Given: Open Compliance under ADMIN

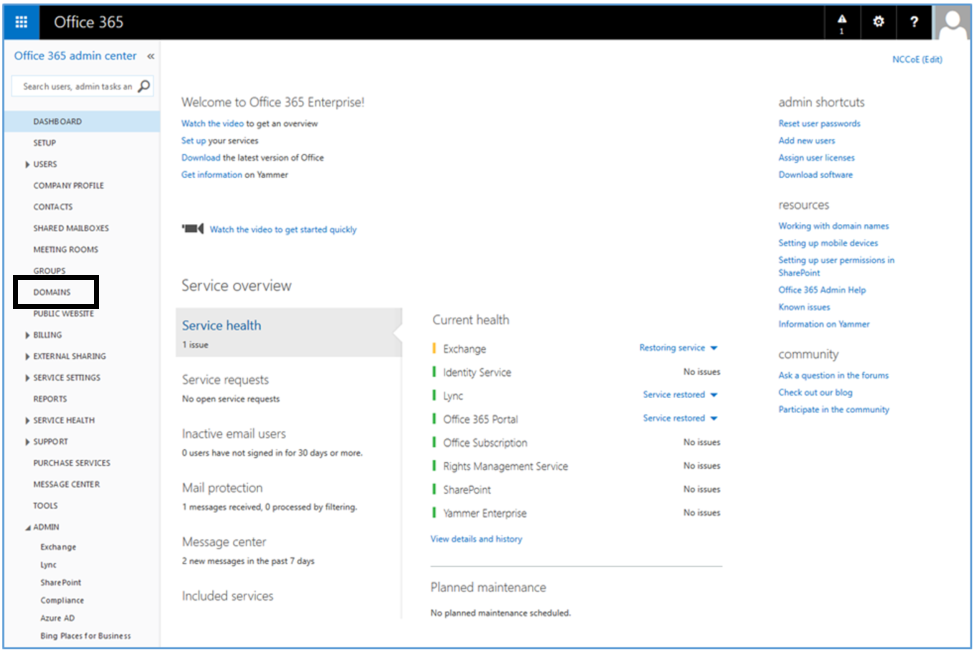Looking at the screenshot, I should (62, 601).
